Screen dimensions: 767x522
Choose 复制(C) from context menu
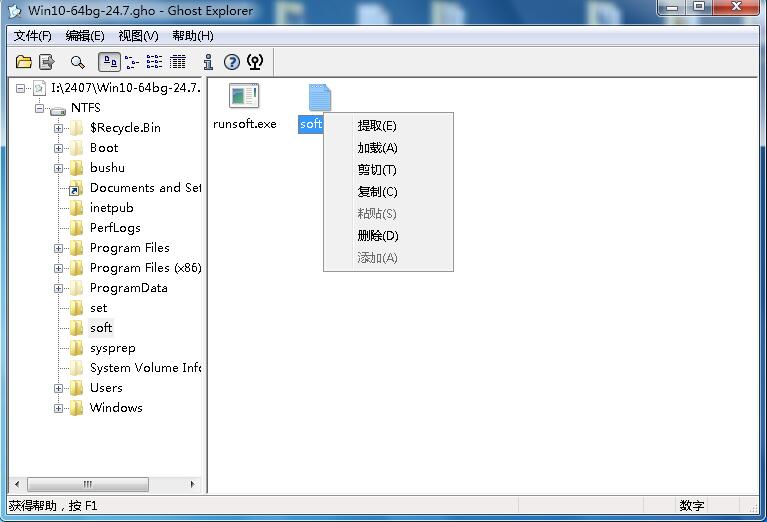(388, 192)
